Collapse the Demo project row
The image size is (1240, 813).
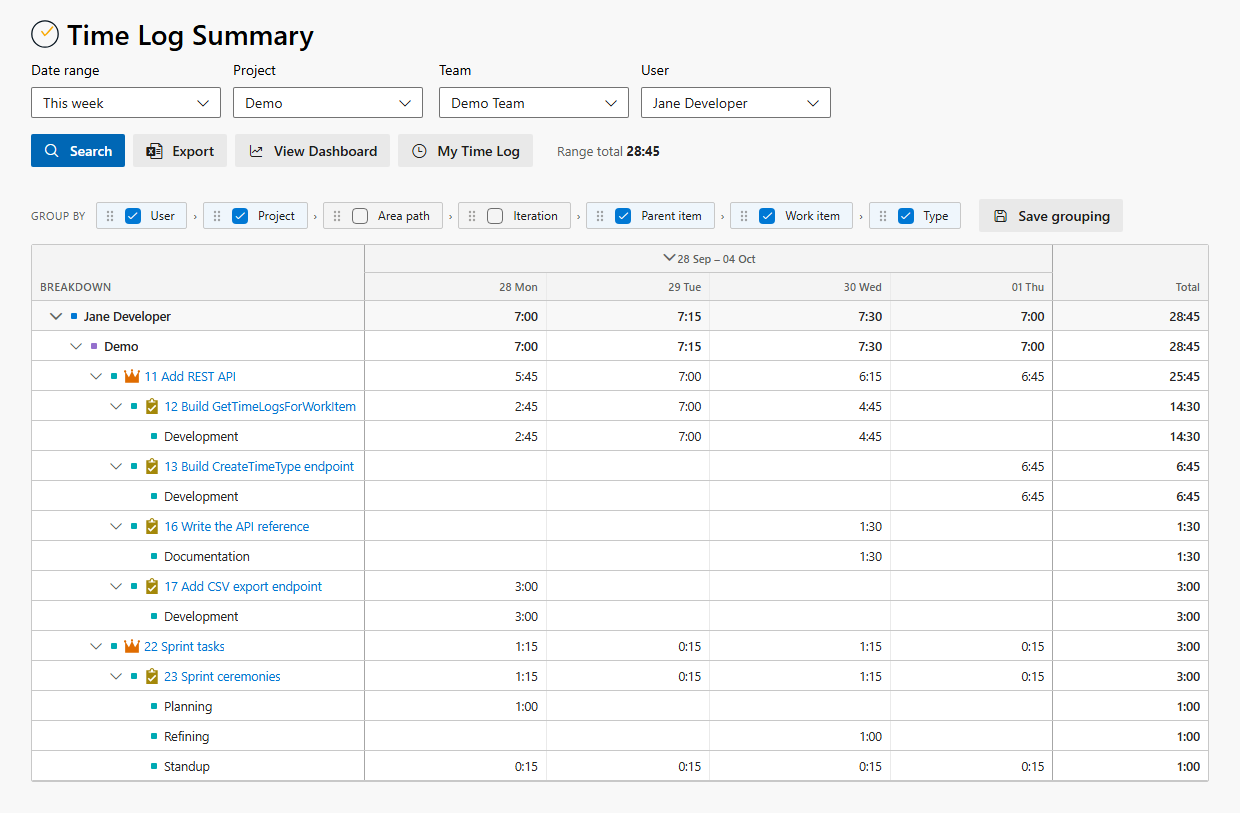(x=76, y=347)
